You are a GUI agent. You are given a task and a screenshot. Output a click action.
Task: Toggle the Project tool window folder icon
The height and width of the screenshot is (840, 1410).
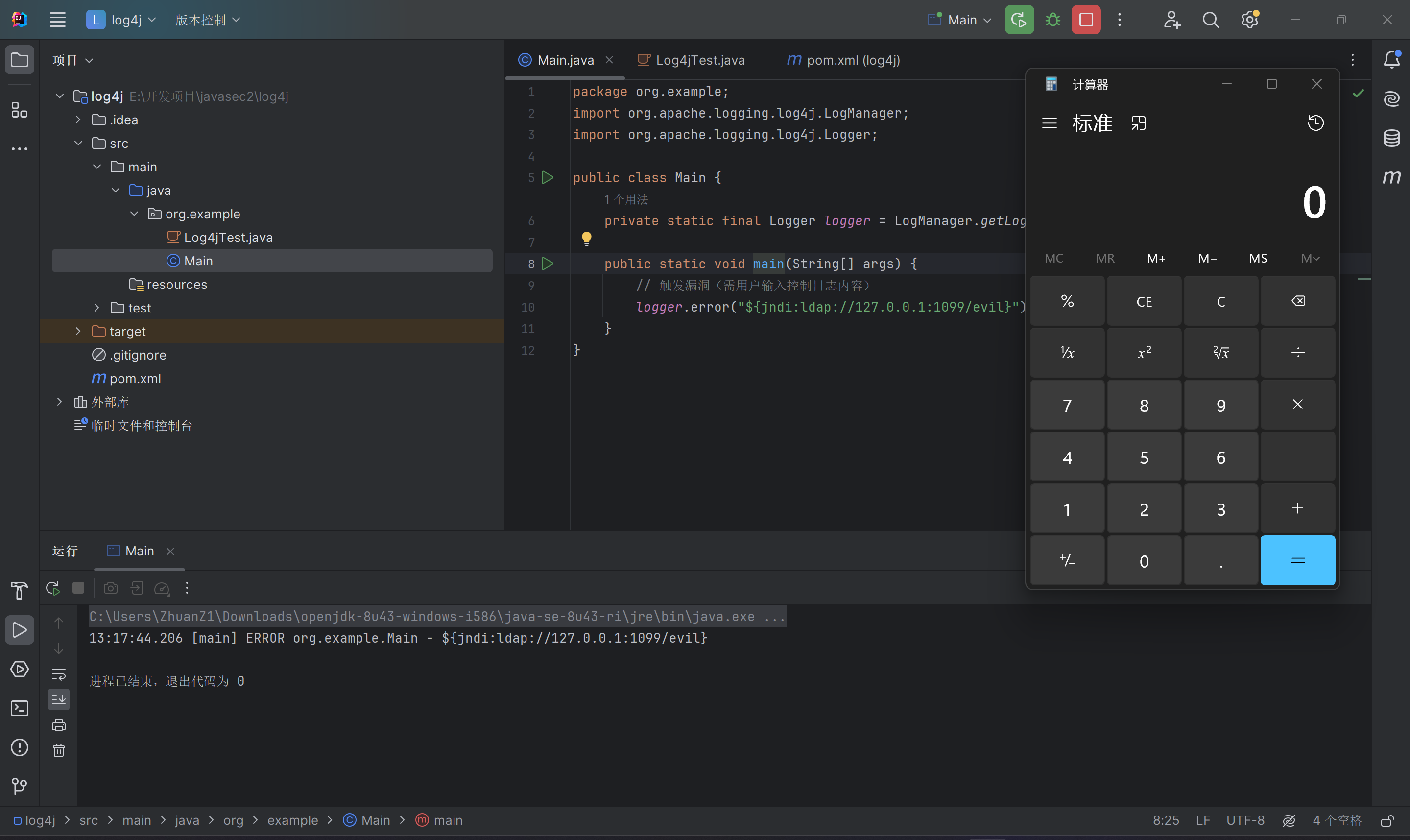[20, 59]
